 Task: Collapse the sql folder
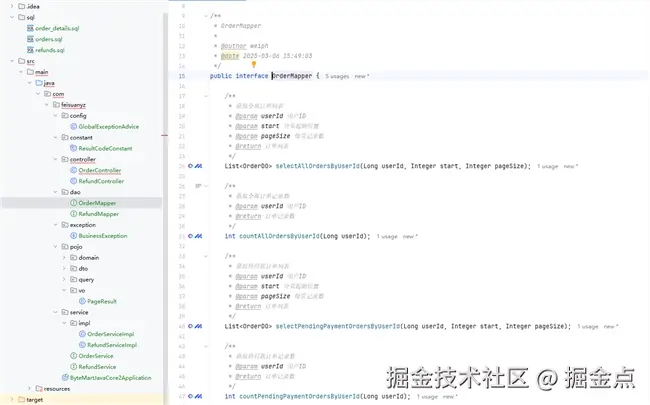click(x=12, y=17)
